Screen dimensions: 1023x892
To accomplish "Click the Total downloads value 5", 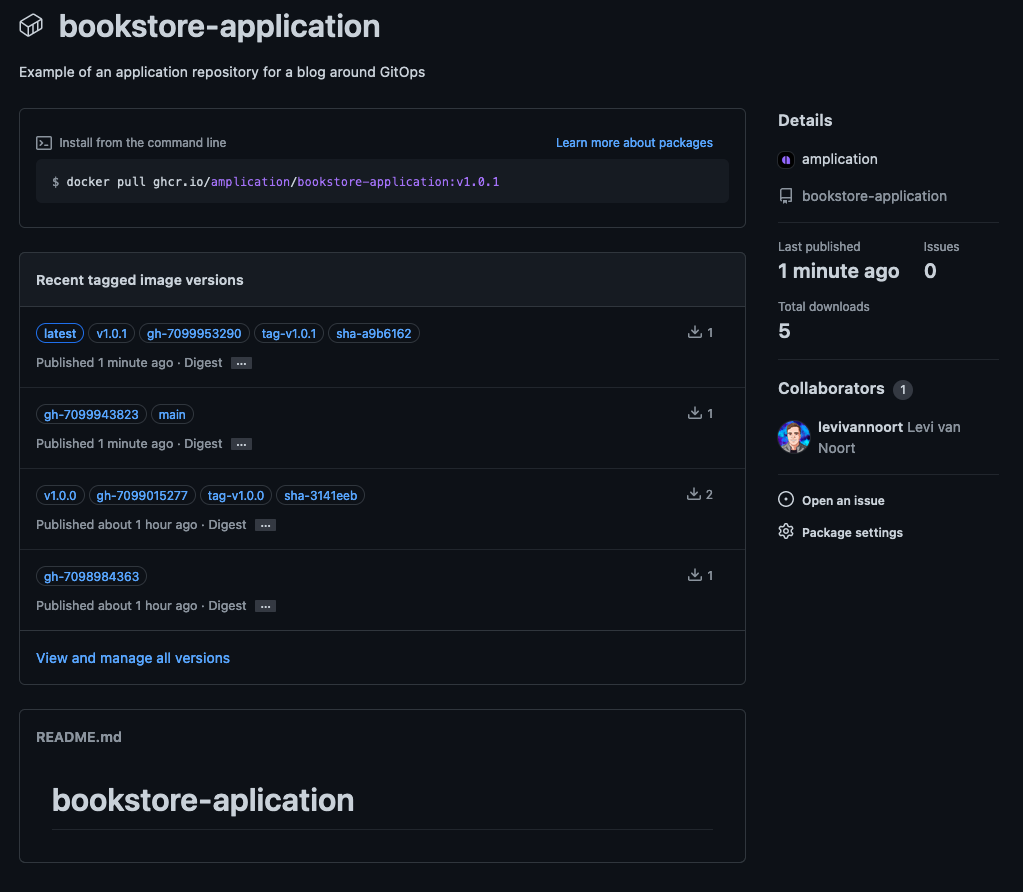I will (x=784, y=331).
